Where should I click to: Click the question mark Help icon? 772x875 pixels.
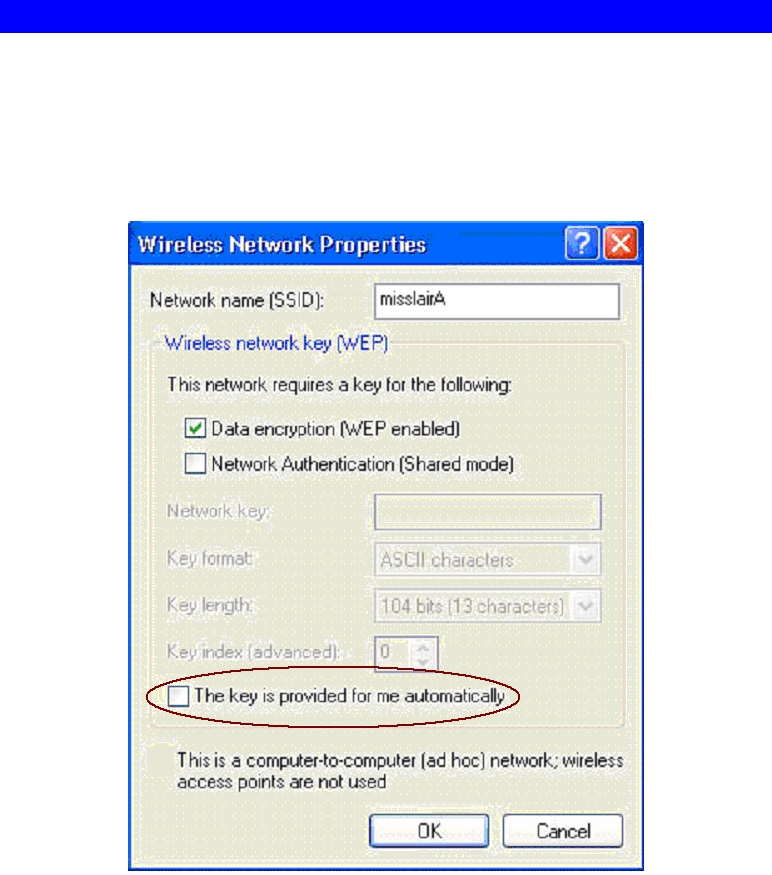pyautogui.click(x=582, y=243)
